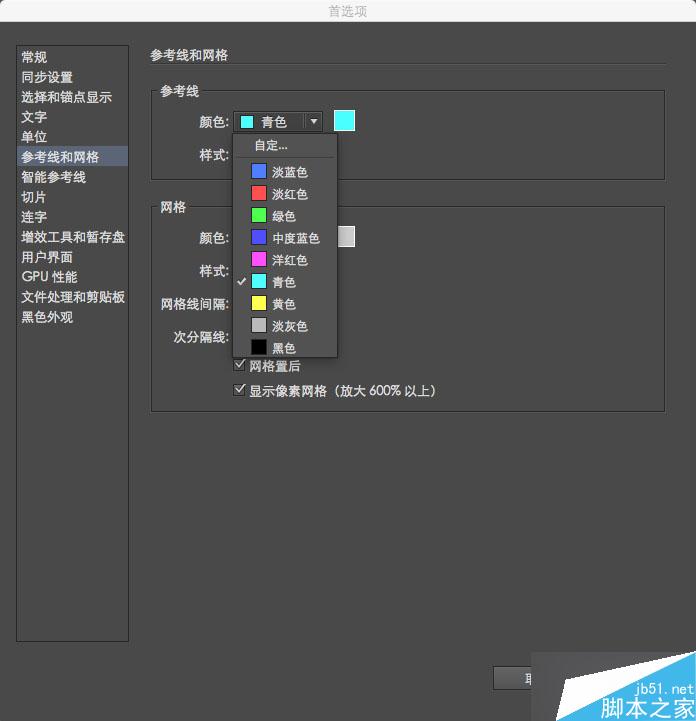Image resolution: width=696 pixels, height=721 pixels.
Task: Click the cyan guides color swatch
Action: 344,120
